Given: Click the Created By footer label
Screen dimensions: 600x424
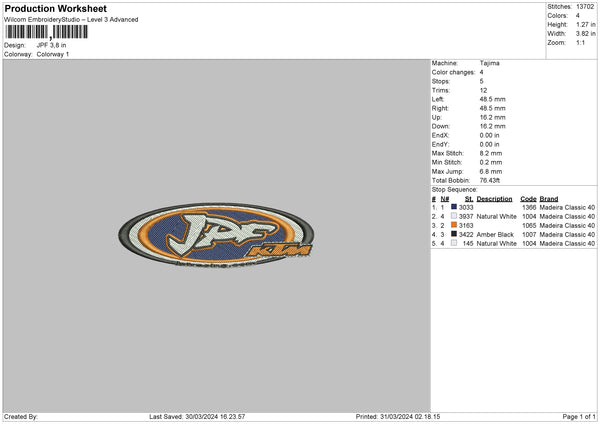Looking at the screenshot, I should click(21, 416).
